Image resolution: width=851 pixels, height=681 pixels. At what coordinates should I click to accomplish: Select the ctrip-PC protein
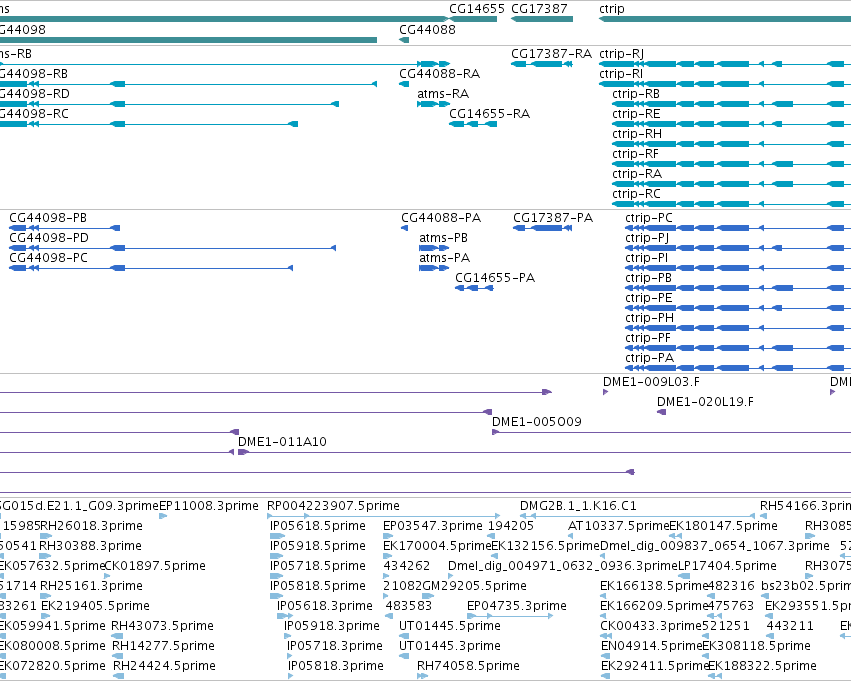point(738,228)
